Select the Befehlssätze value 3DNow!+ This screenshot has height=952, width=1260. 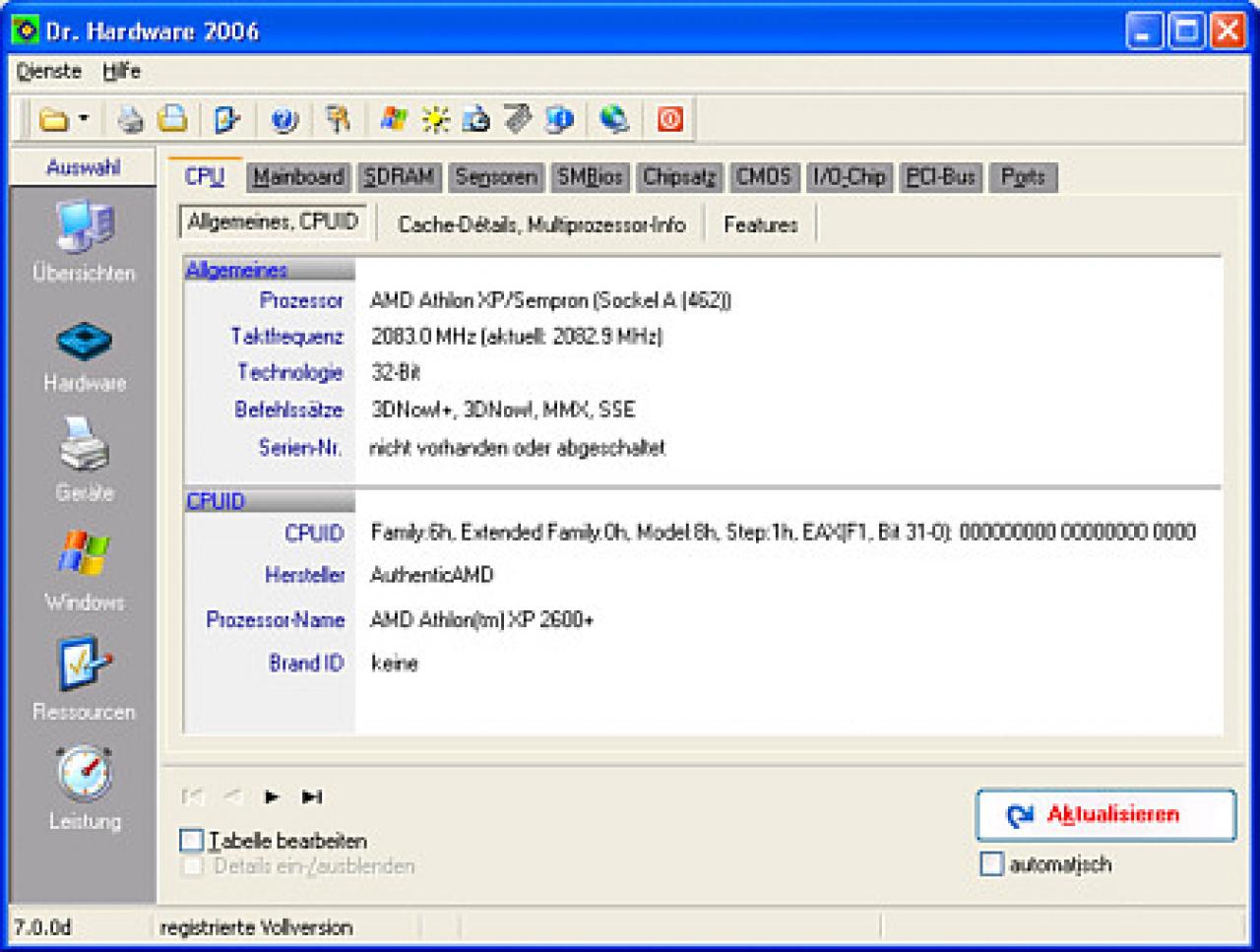click(x=503, y=410)
